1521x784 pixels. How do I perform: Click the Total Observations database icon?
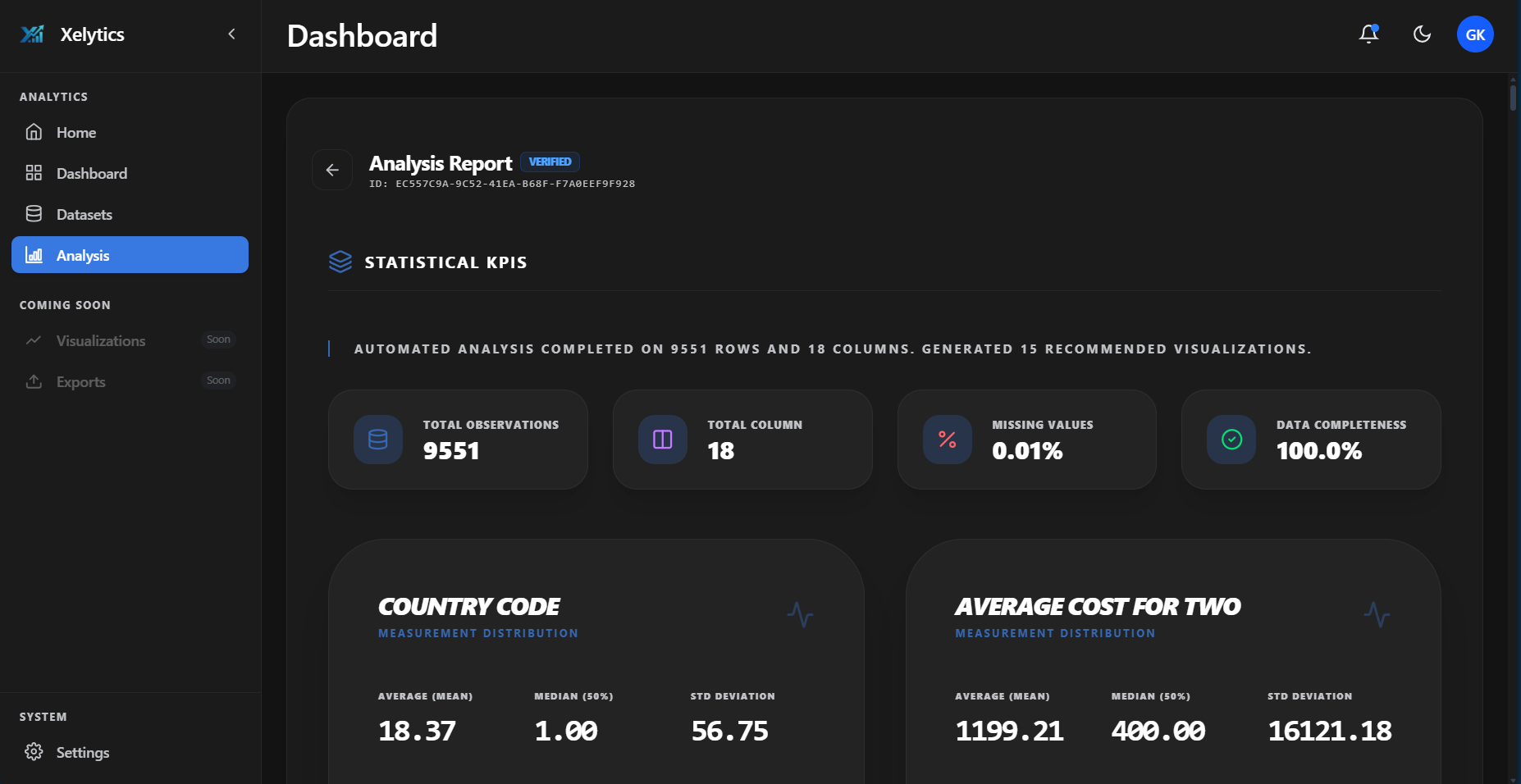[377, 440]
